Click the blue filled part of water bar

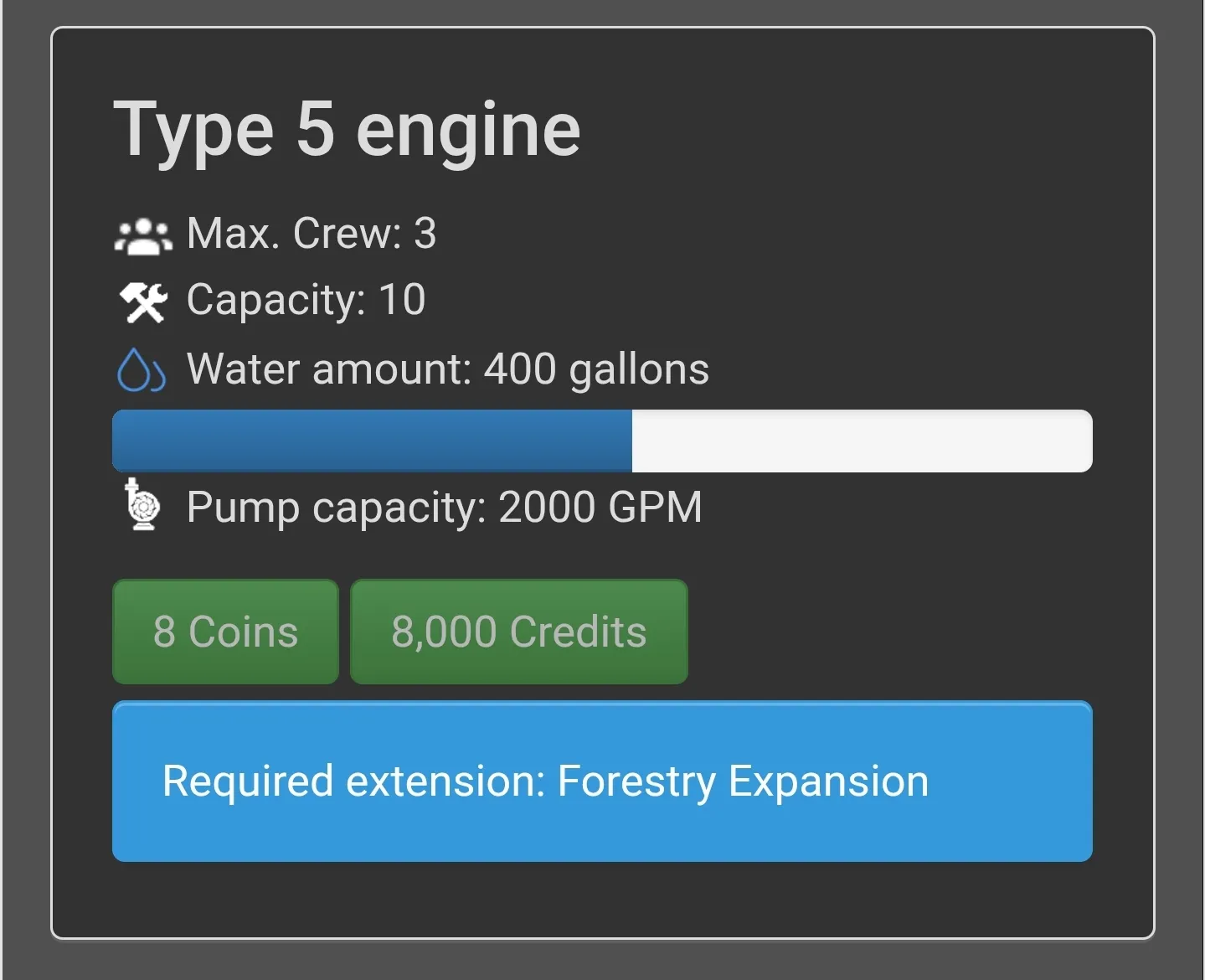[x=373, y=441]
